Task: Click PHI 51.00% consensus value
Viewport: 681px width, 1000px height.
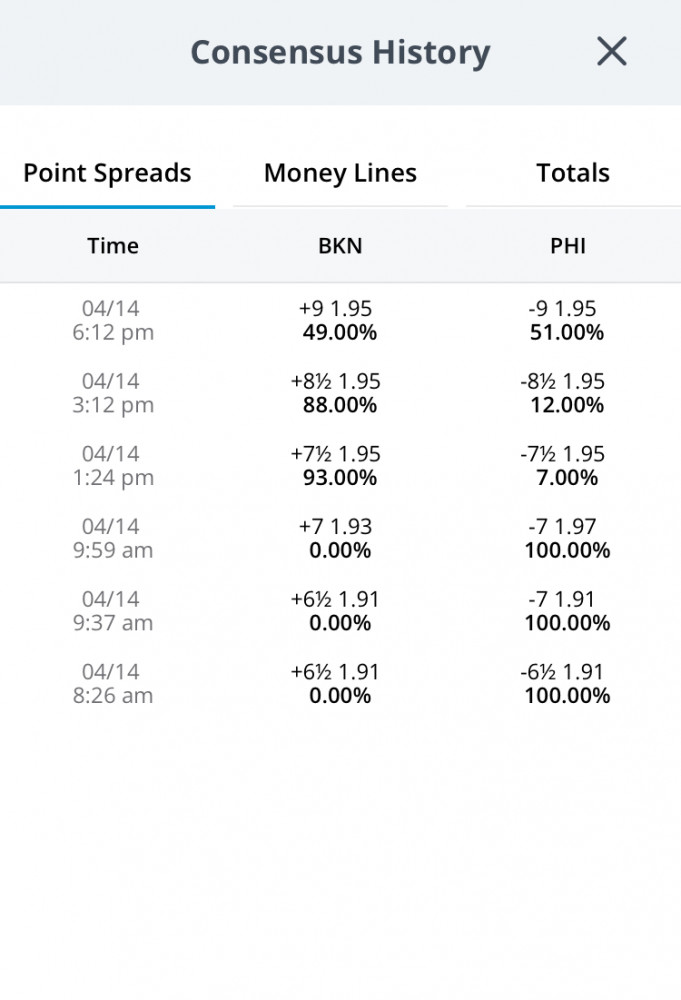Action: 567,332
